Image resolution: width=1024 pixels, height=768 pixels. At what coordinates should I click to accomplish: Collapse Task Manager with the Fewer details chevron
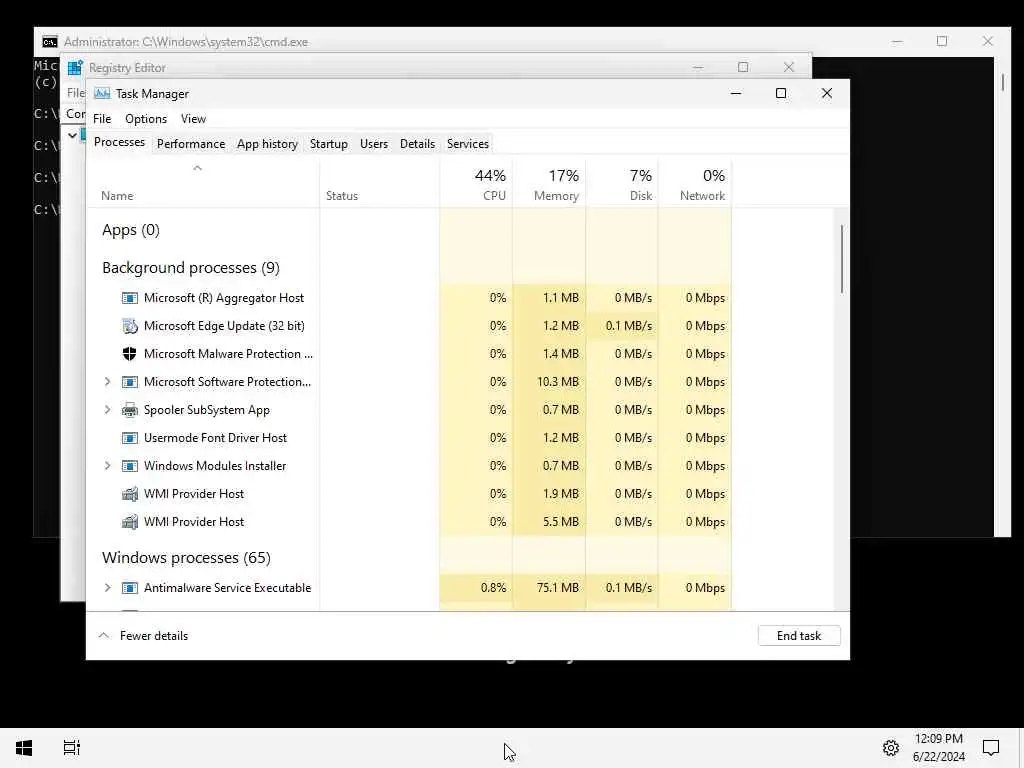click(104, 635)
